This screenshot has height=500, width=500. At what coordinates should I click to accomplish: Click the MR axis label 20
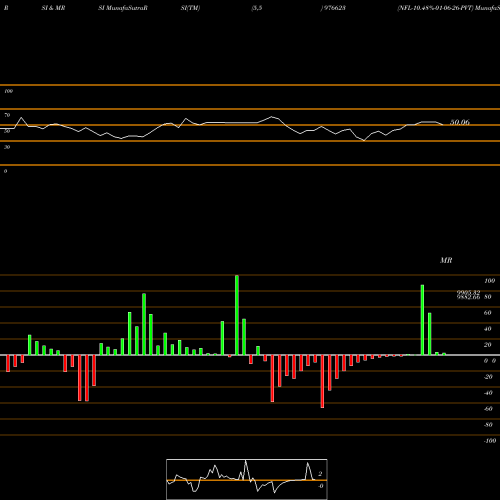487,345
